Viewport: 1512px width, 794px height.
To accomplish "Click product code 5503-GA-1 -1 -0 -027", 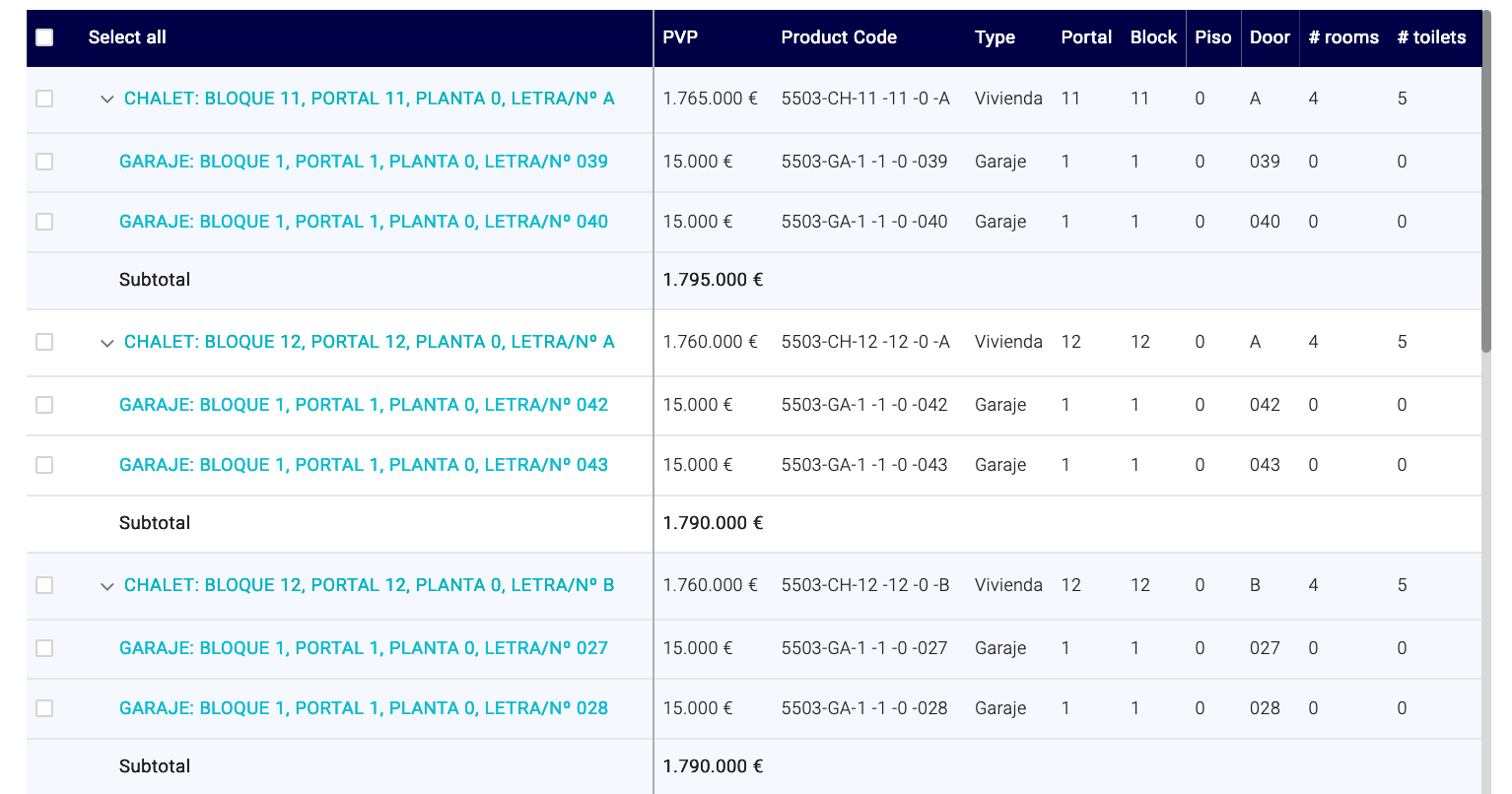I will (x=864, y=648).
